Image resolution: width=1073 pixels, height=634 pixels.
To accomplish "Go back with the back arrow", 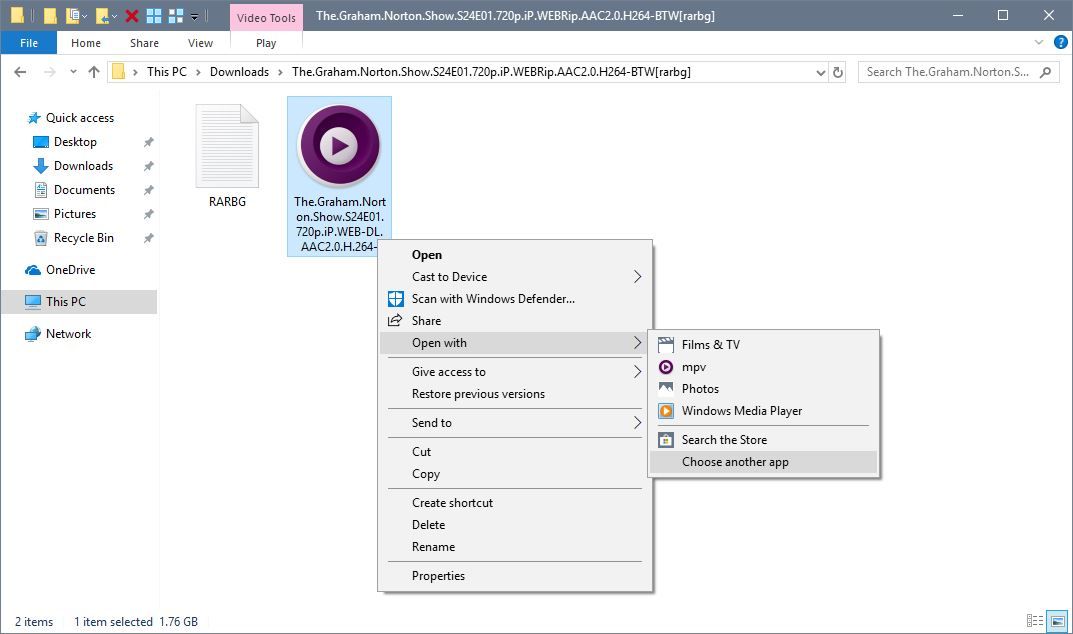I will click(21, 72).
